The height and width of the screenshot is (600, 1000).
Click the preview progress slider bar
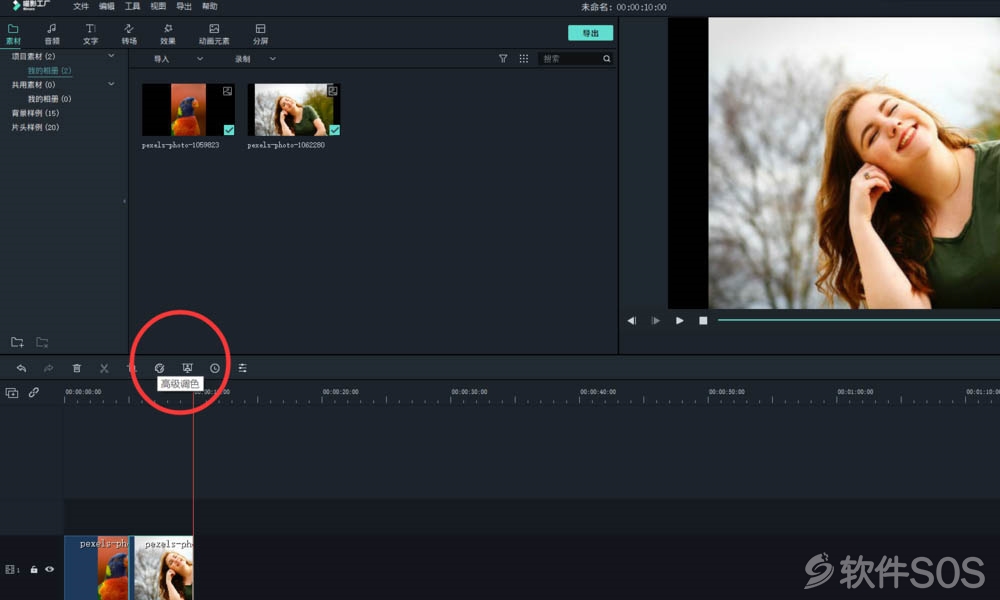[x=858, y=320]
